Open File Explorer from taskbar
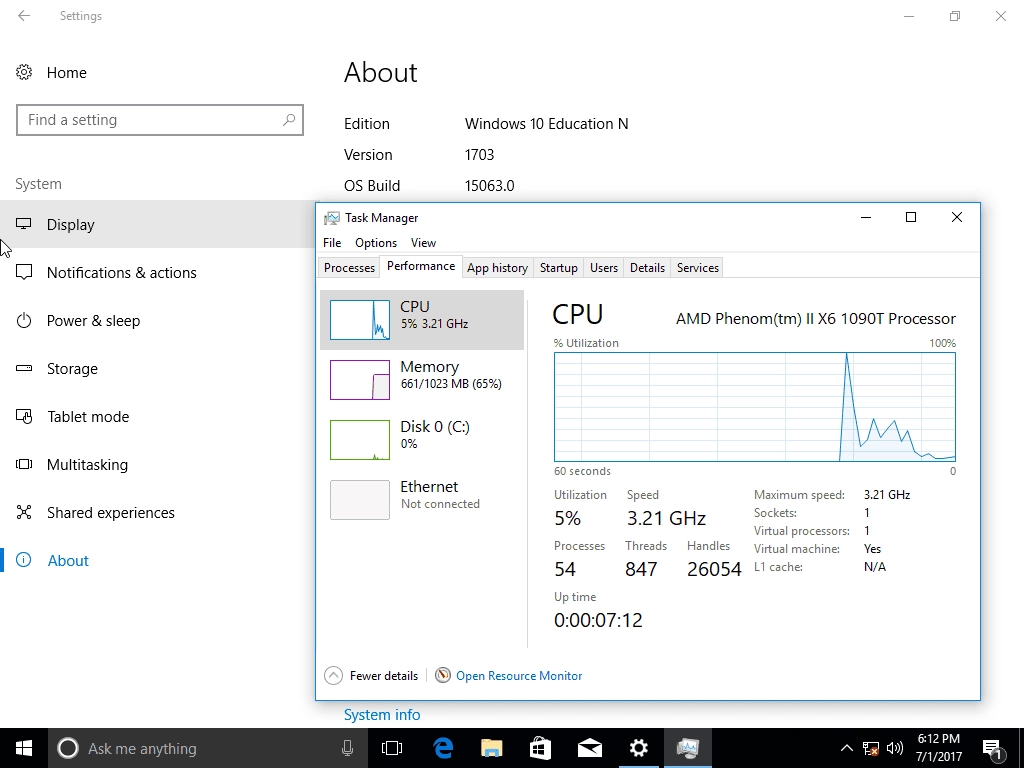The image size is (1024, 768). click(492, 748)
